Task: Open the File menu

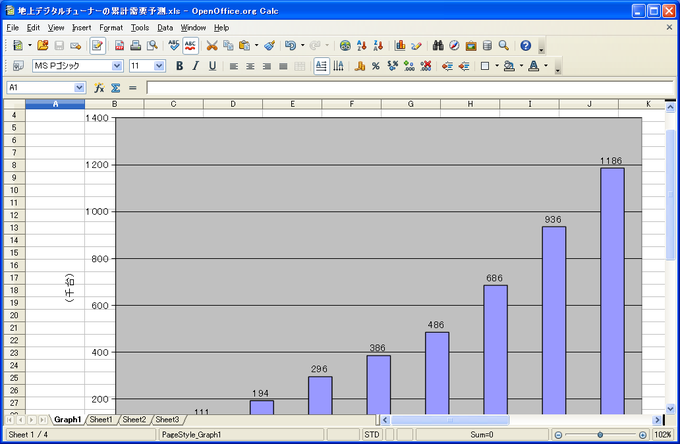Action: click(13, 28)
